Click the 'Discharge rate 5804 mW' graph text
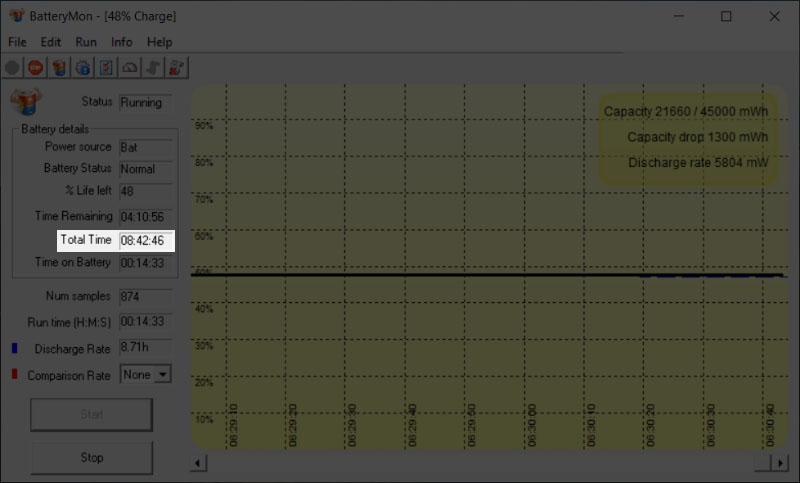 tap(698, 163)
